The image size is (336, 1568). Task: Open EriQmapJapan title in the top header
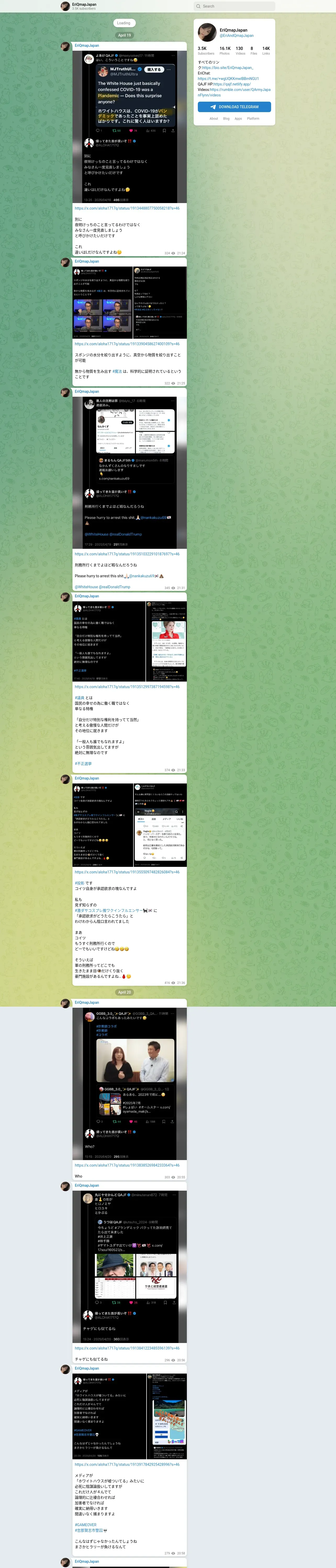point(84,4)
